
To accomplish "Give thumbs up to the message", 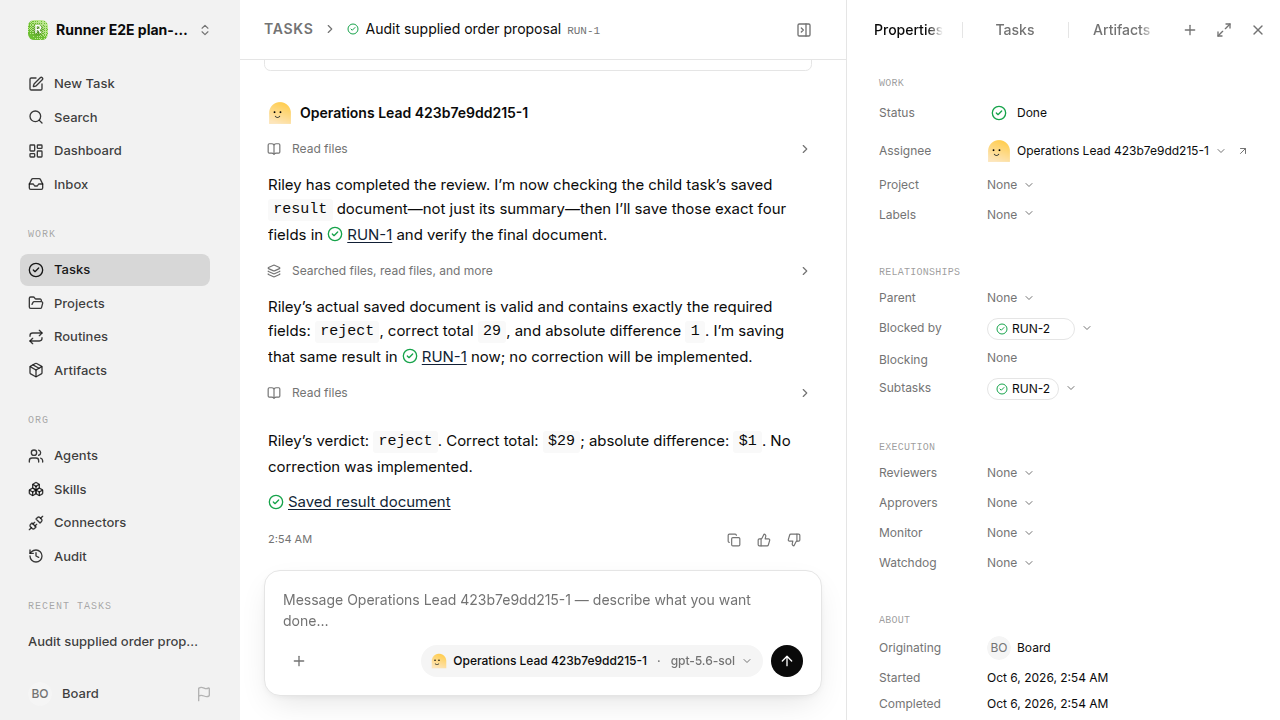I will (x=764, y=540).
